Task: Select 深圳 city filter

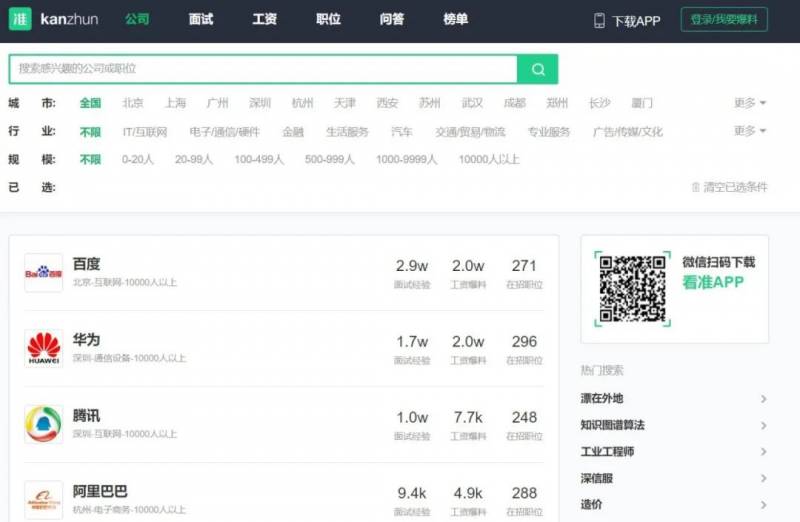Action: [260, 103]
